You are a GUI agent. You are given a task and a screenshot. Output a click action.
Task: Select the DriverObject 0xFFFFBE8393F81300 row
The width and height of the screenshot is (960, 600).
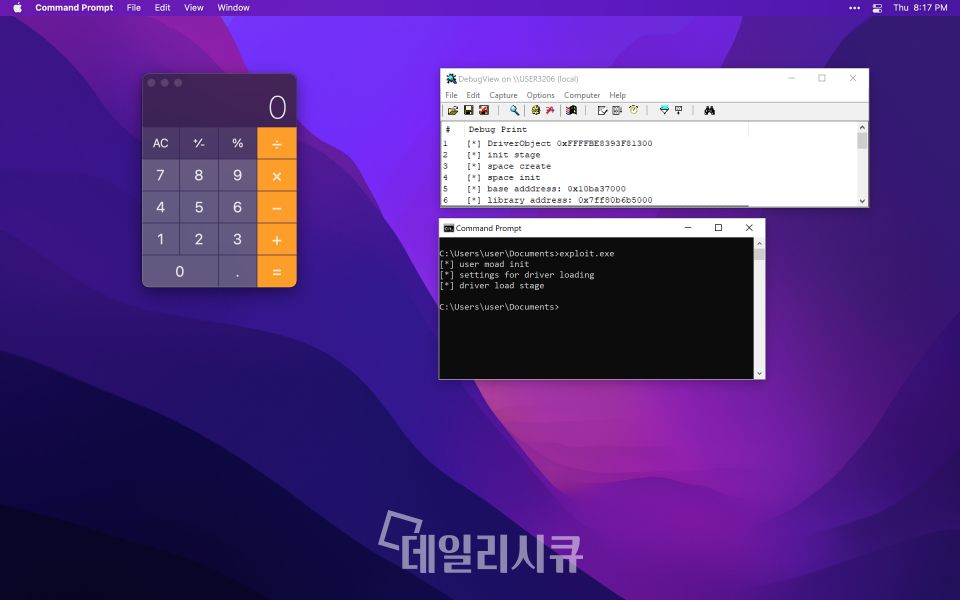[x=560, y=143]
